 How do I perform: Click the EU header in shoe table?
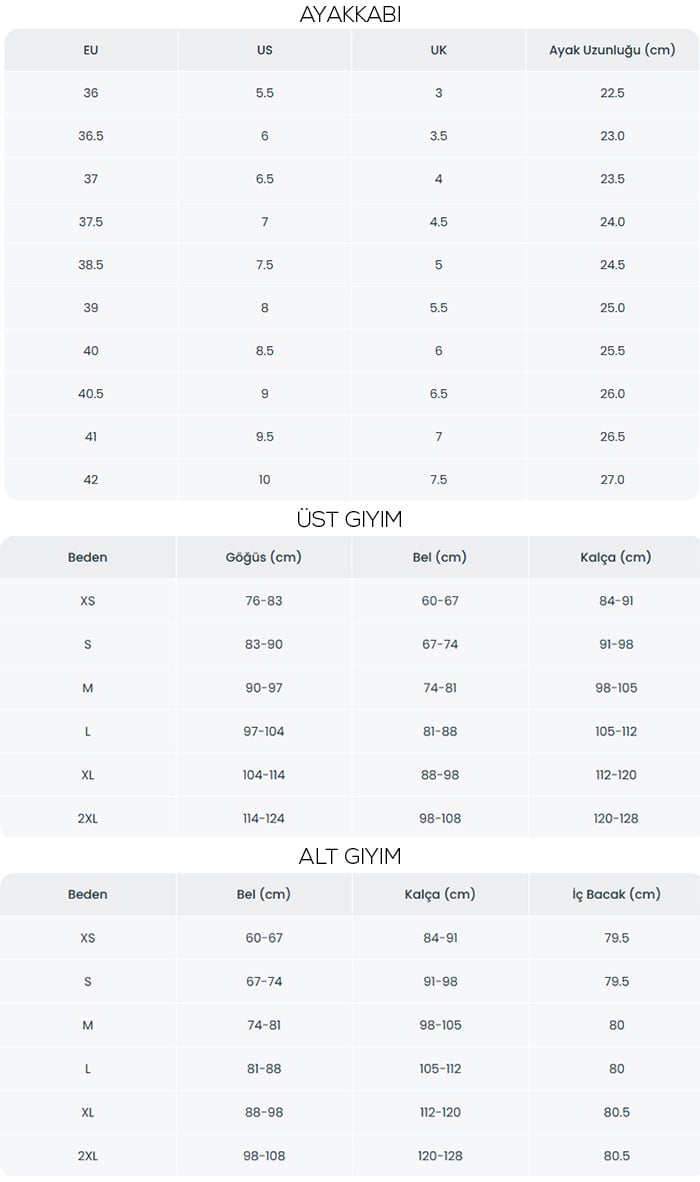tap(90, 51)
